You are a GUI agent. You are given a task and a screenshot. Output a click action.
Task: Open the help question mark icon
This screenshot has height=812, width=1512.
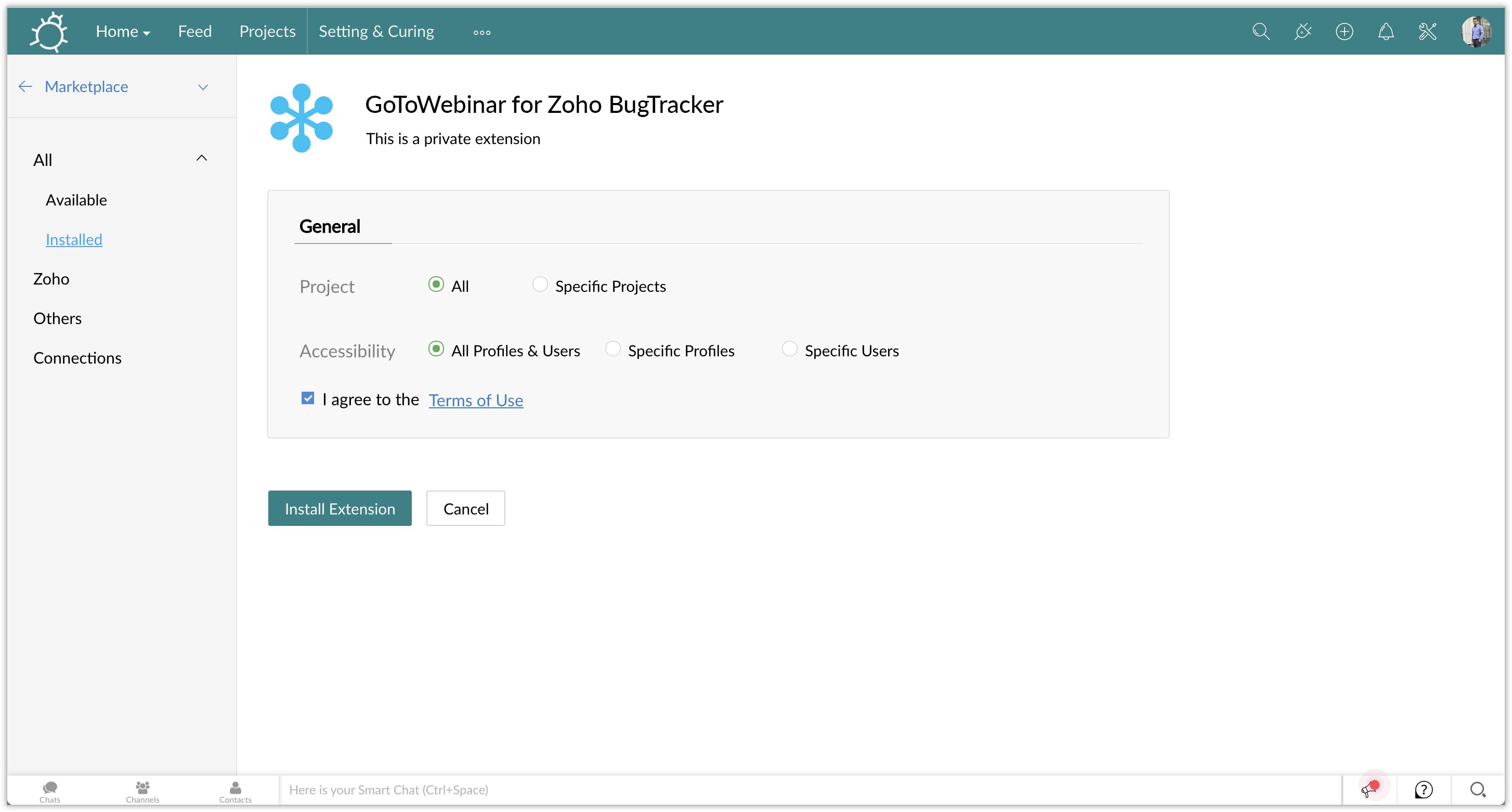click(x=1424, y=790)
